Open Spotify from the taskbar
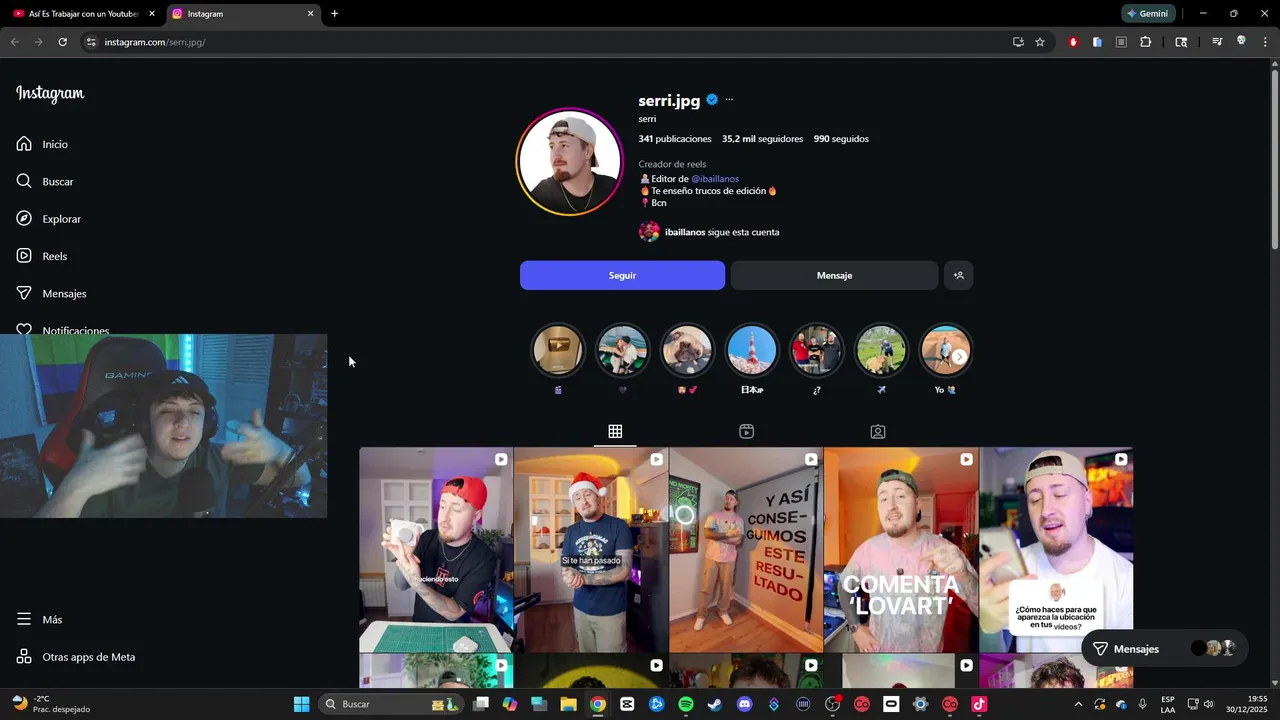The height and width of the screenshot is (720, 1280). tap(686, 704)
